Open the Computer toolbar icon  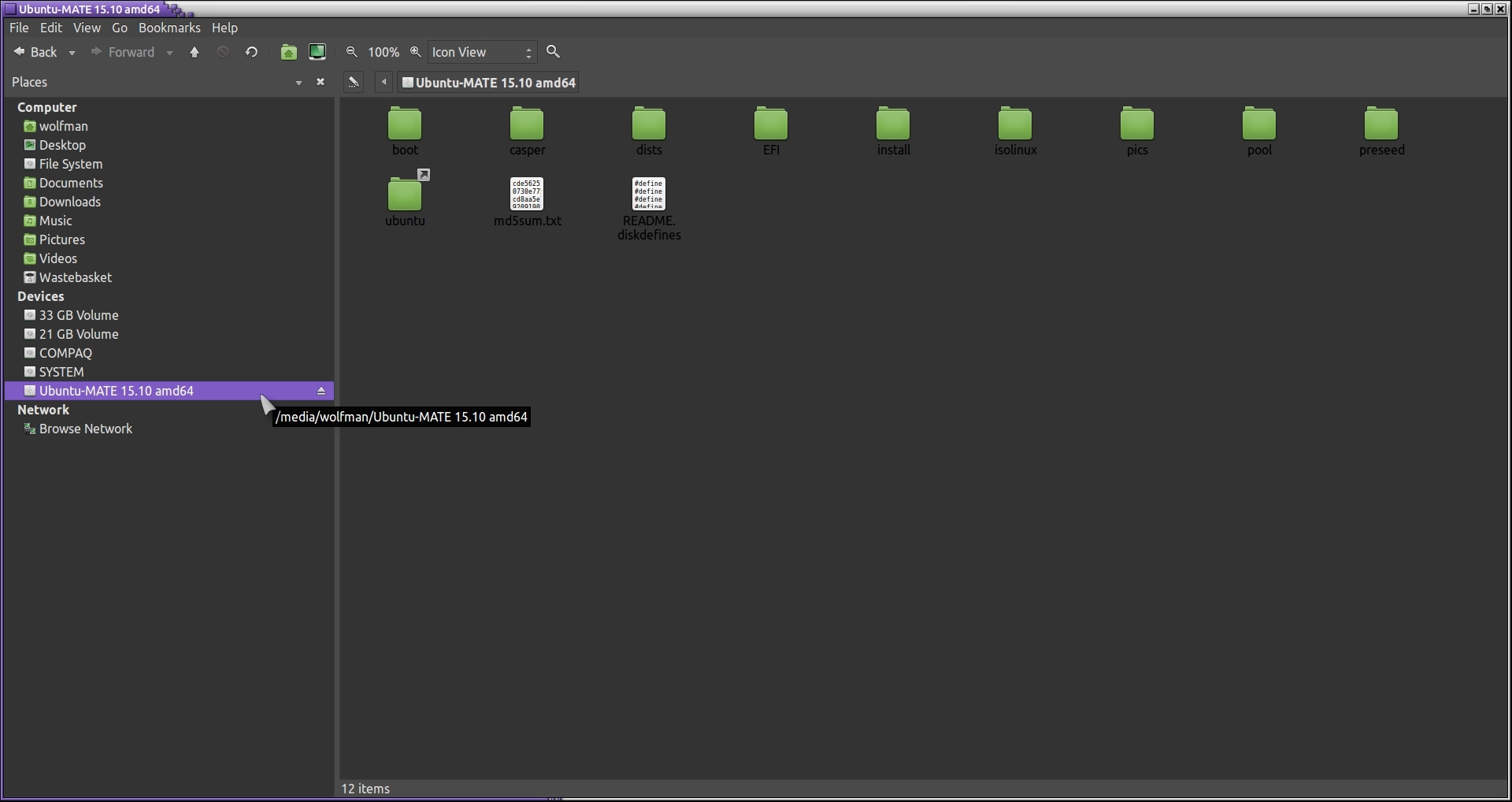coord(317,52)
